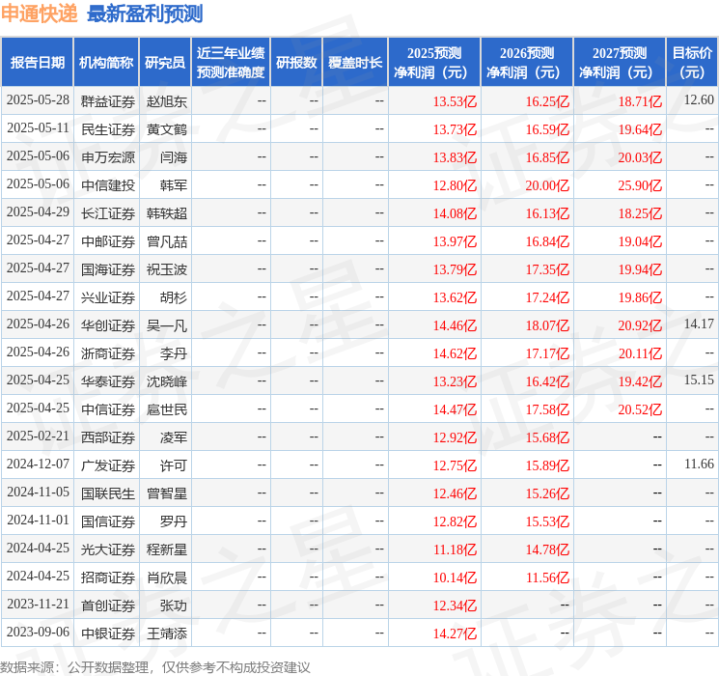
Task: Click the date 2023-11-21
Action: click(x=38, y=604)
